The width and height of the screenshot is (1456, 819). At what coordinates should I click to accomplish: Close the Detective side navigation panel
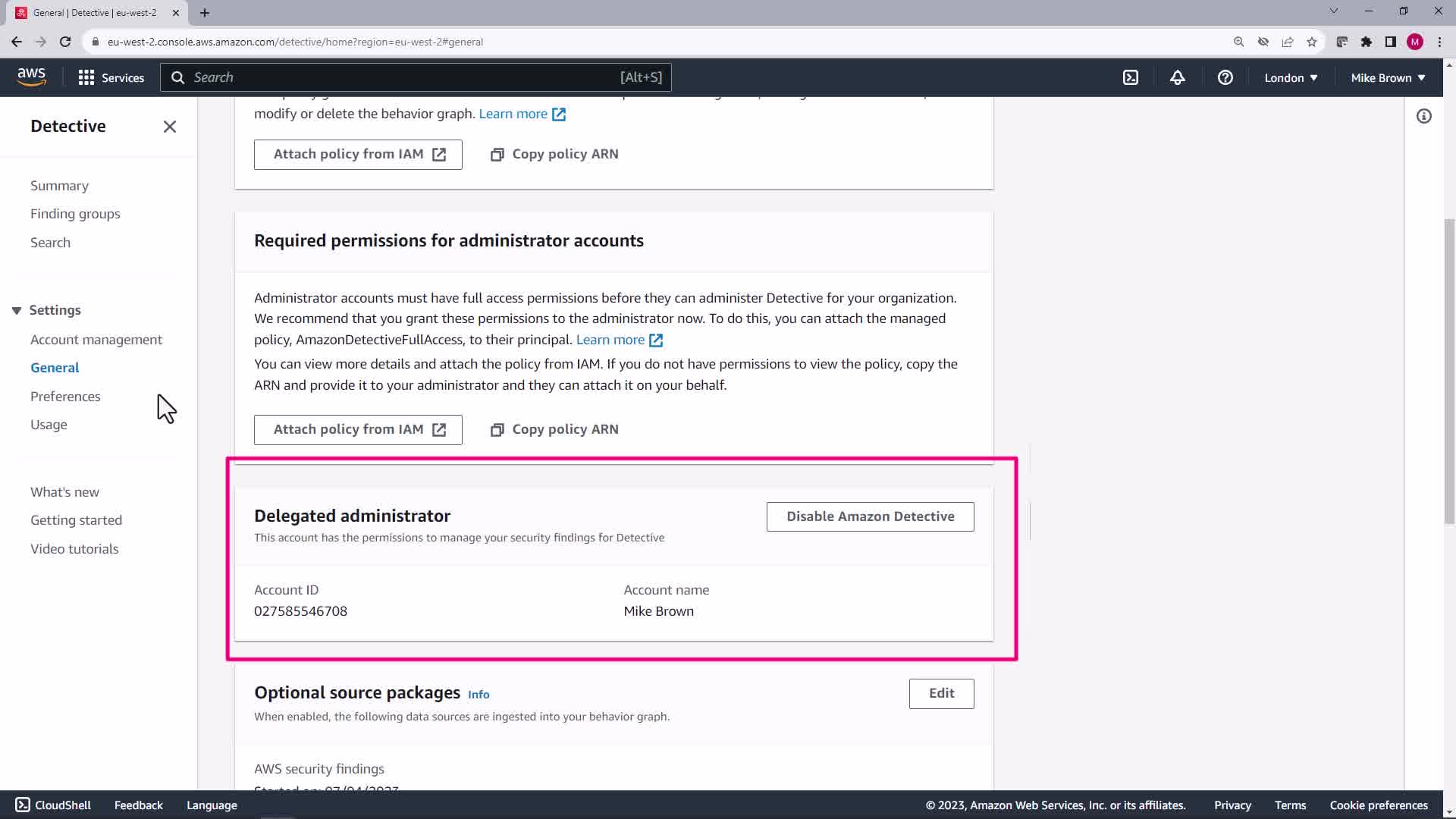coord(170,127)
